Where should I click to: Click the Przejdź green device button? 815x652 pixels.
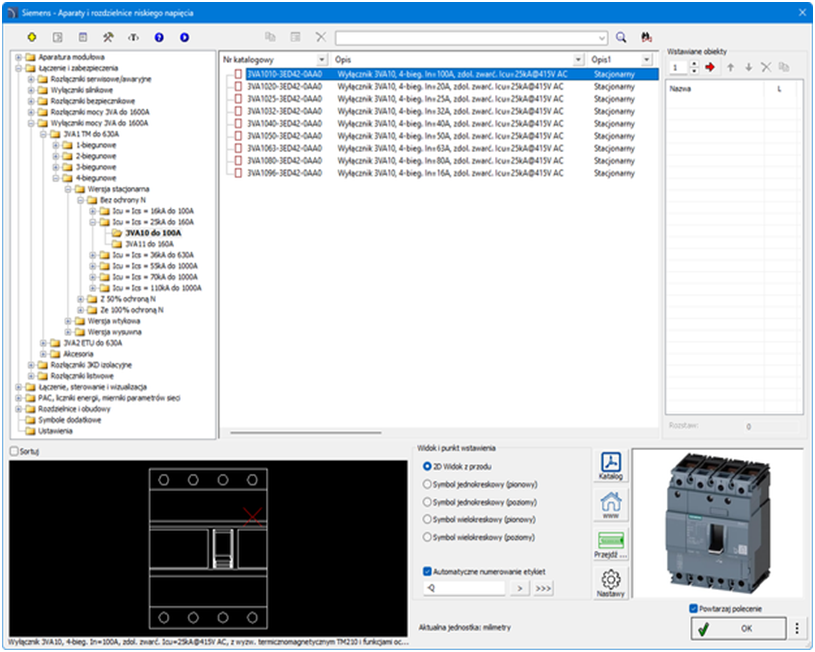pyautogui.click(x=612, y=545)
